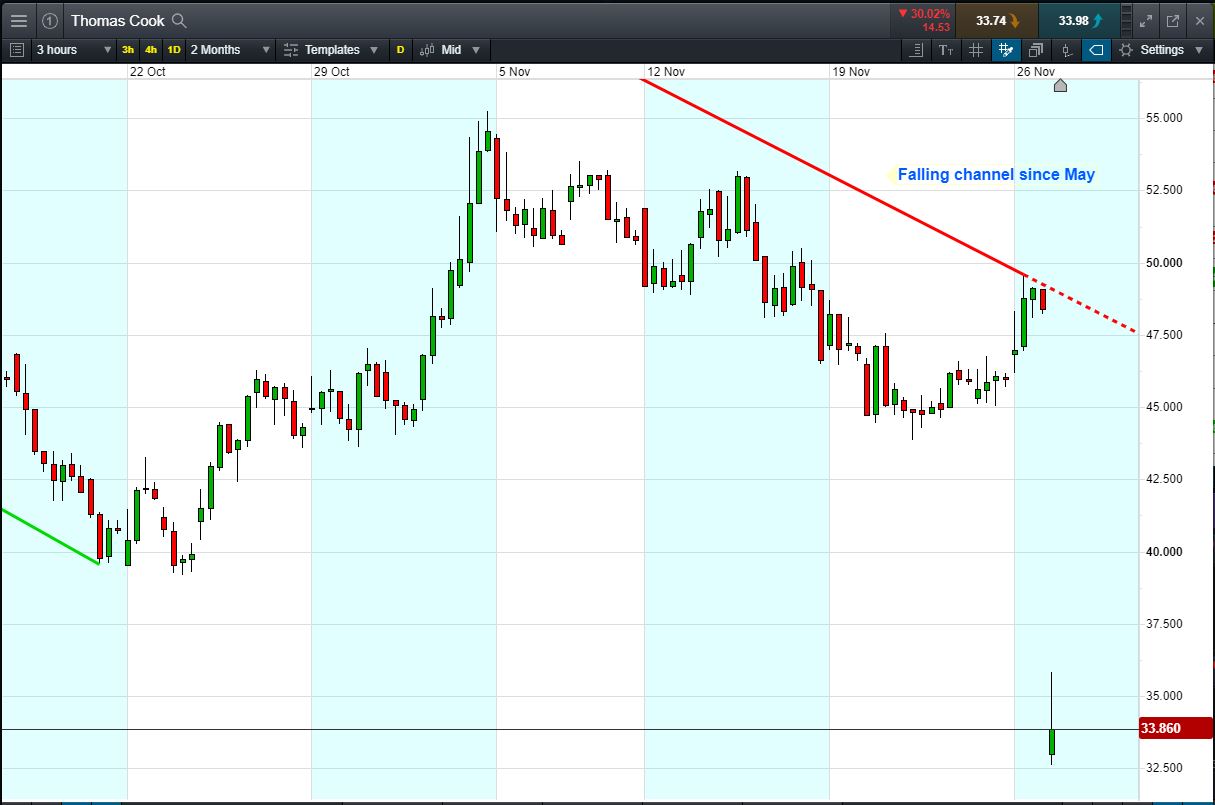Viewport: 1215px width, 805px height.
Task: Toggle the price label tag icon
Action: [1096, 49]
